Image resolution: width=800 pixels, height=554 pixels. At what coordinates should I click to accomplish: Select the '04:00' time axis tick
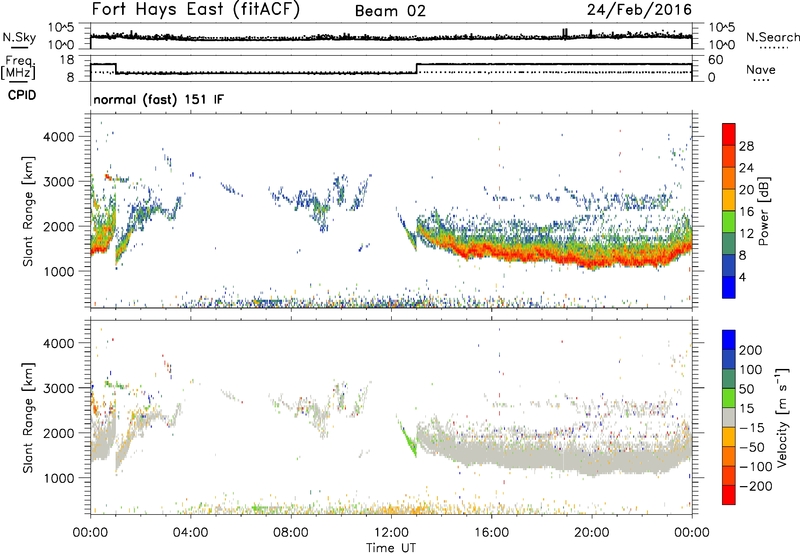[x=190, y=533]
